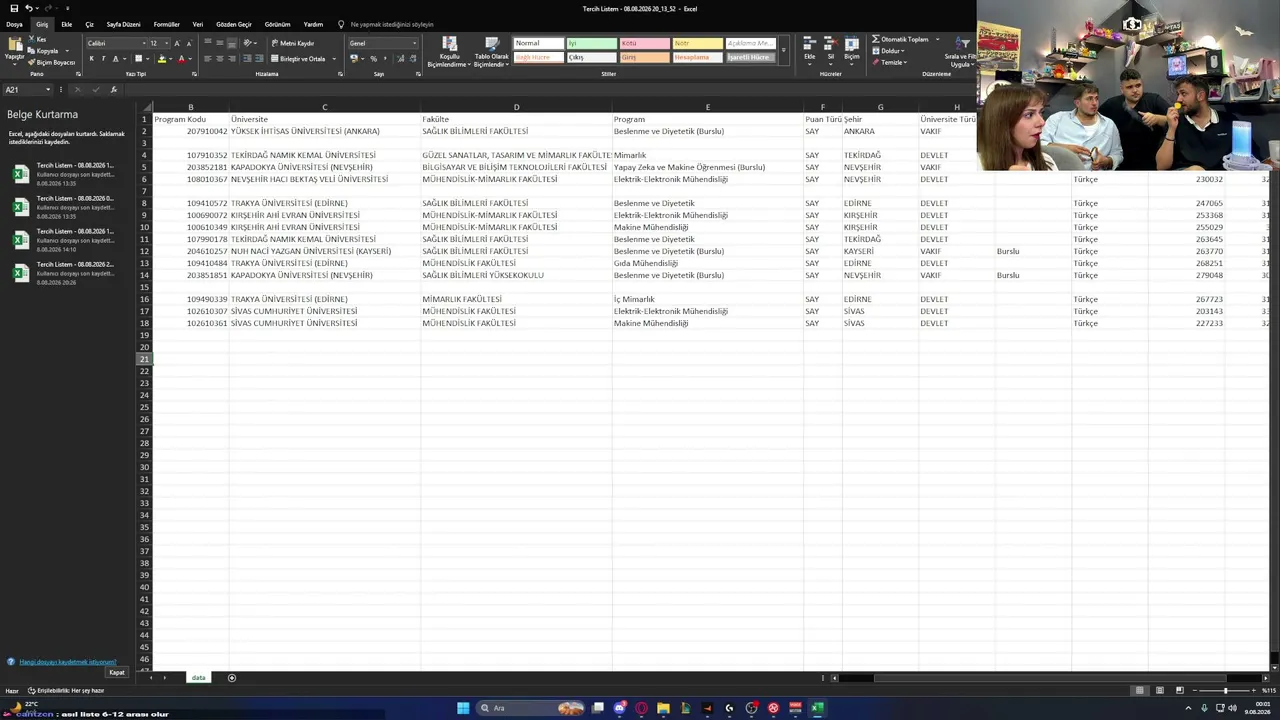The image size is (1280, 720).
Task: Activate Biçim Boyacısı format painter
Action: 52,62
